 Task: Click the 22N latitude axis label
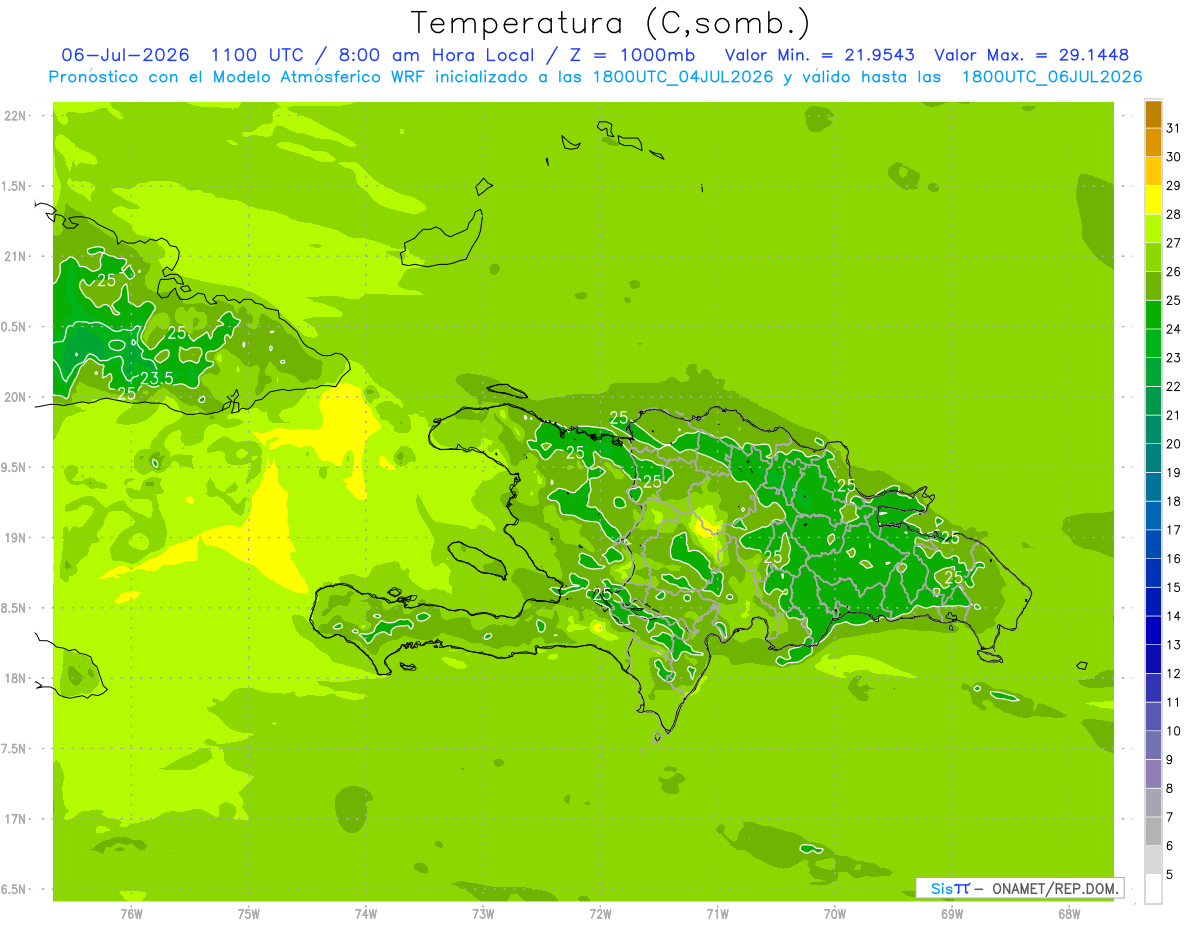point(17,116)
